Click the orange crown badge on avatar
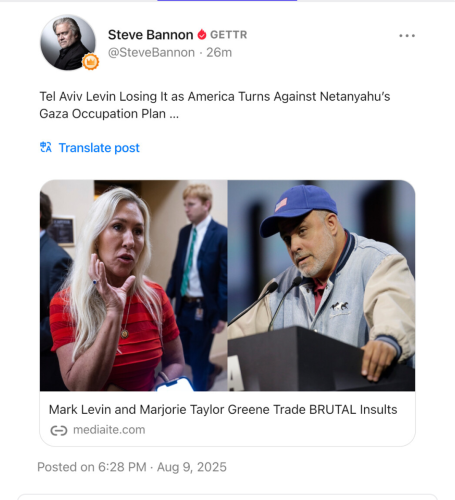The image size is (455, 500). (x=91, y=62)
